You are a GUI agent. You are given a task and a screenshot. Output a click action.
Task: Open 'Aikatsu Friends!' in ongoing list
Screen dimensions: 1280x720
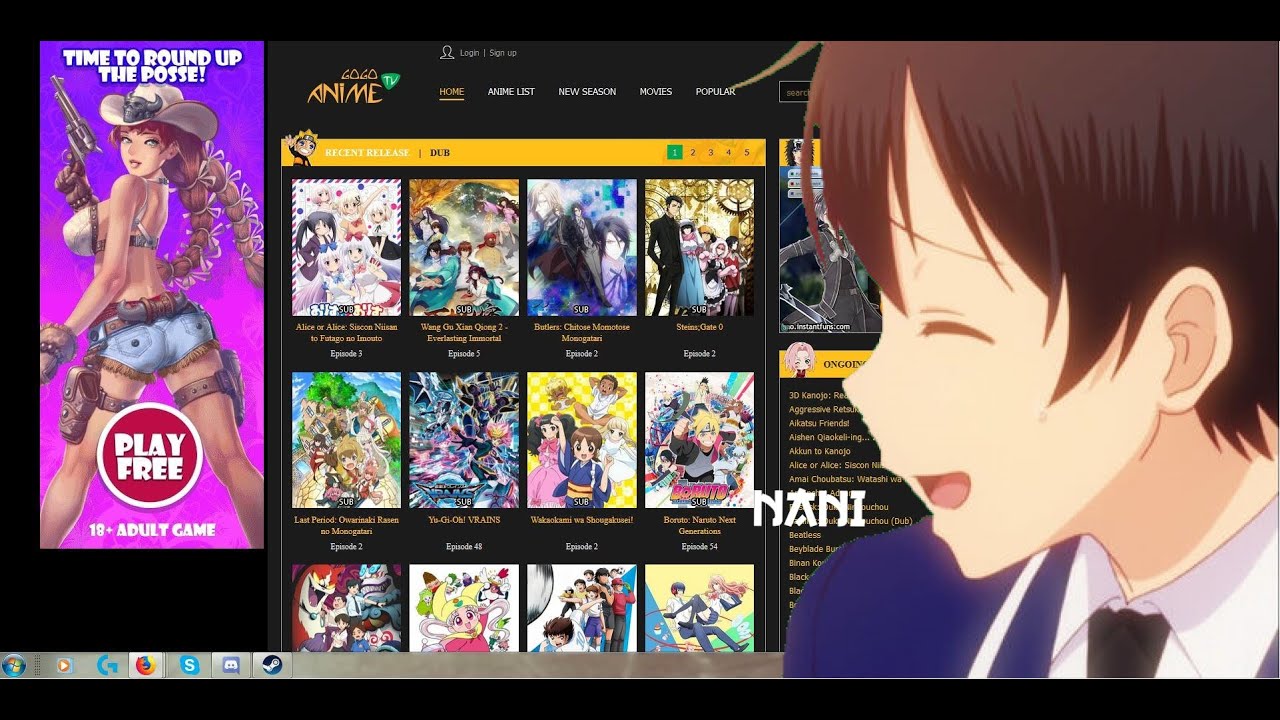(x=818, y=424)
